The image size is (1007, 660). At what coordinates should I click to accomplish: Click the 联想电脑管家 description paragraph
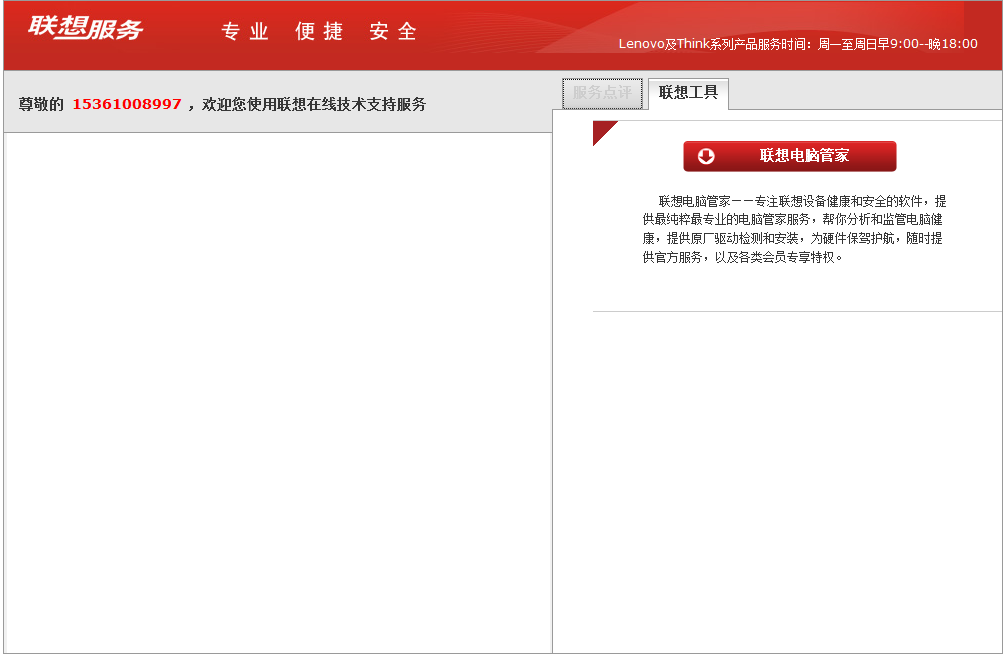point(794,229)
